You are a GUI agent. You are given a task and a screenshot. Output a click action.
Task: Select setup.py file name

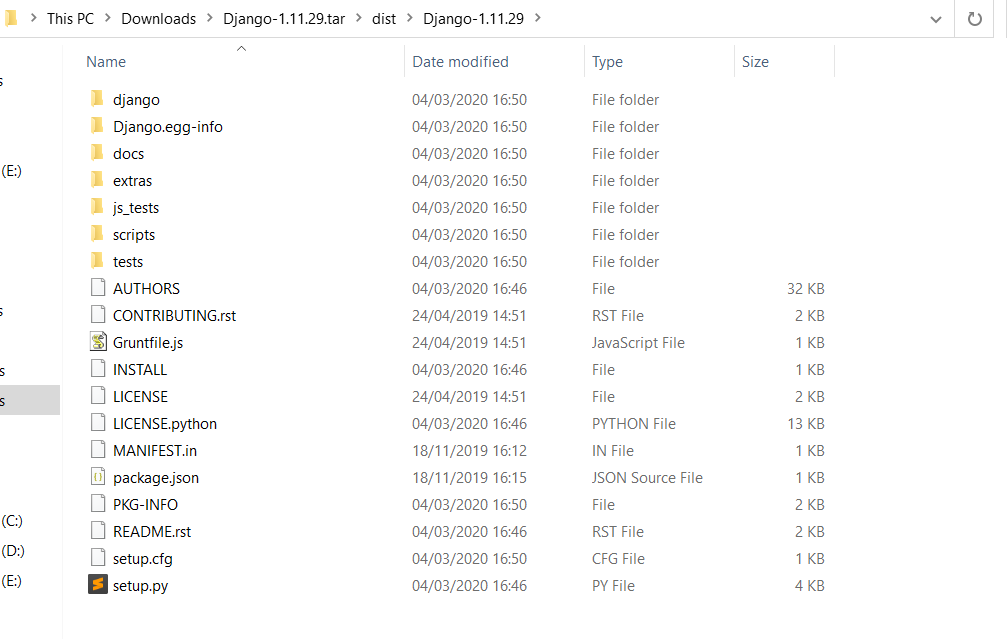click(141, 585)
